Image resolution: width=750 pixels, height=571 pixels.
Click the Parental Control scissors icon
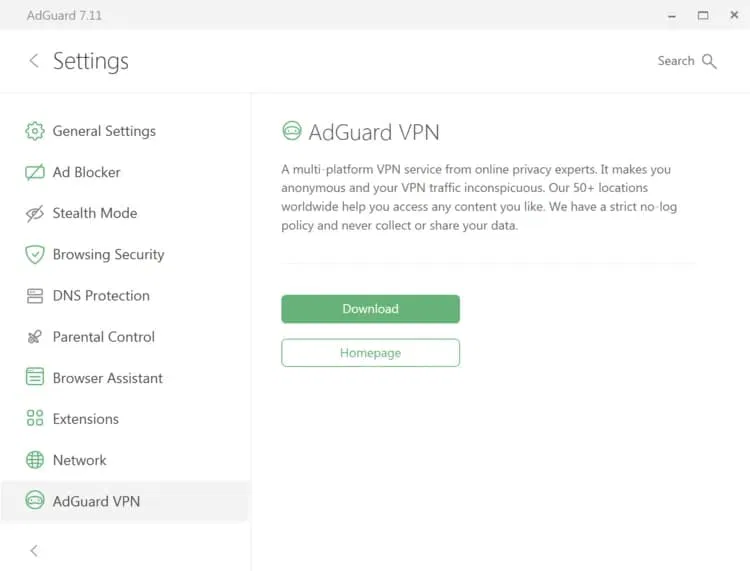35,337
